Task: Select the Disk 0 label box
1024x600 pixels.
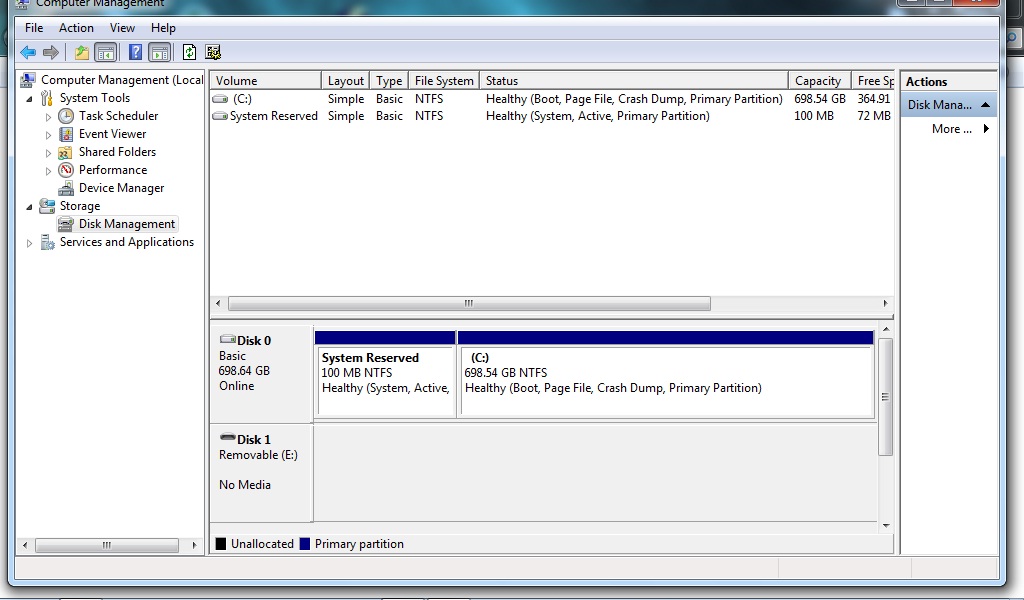Action: [261, 374]
